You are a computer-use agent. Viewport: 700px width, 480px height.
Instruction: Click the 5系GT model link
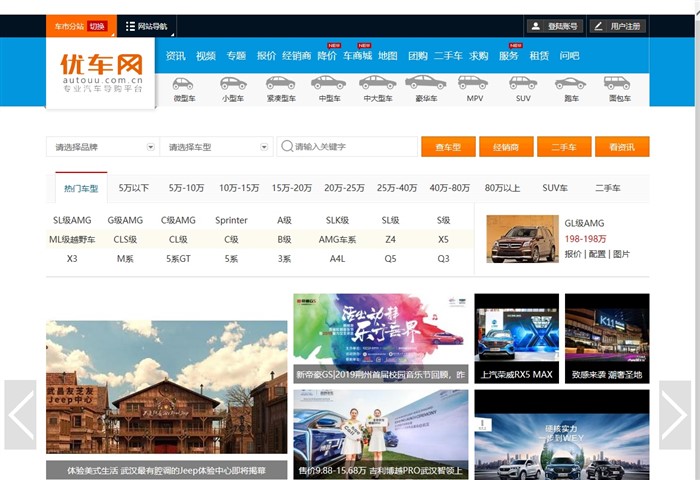(x=178, y=259)
